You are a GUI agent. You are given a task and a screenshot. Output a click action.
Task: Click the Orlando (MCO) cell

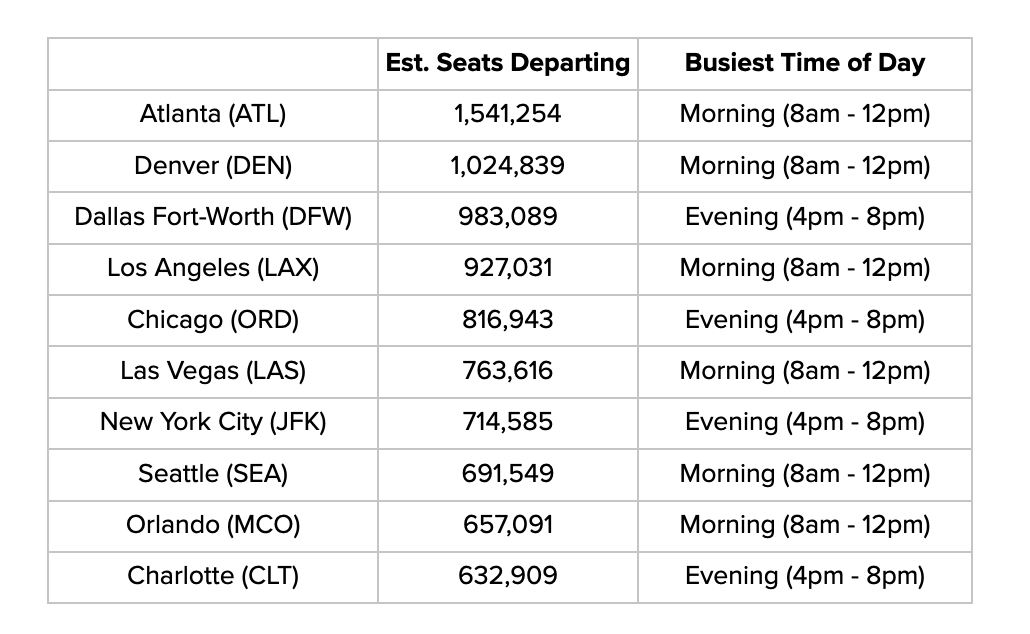(213, 525)
